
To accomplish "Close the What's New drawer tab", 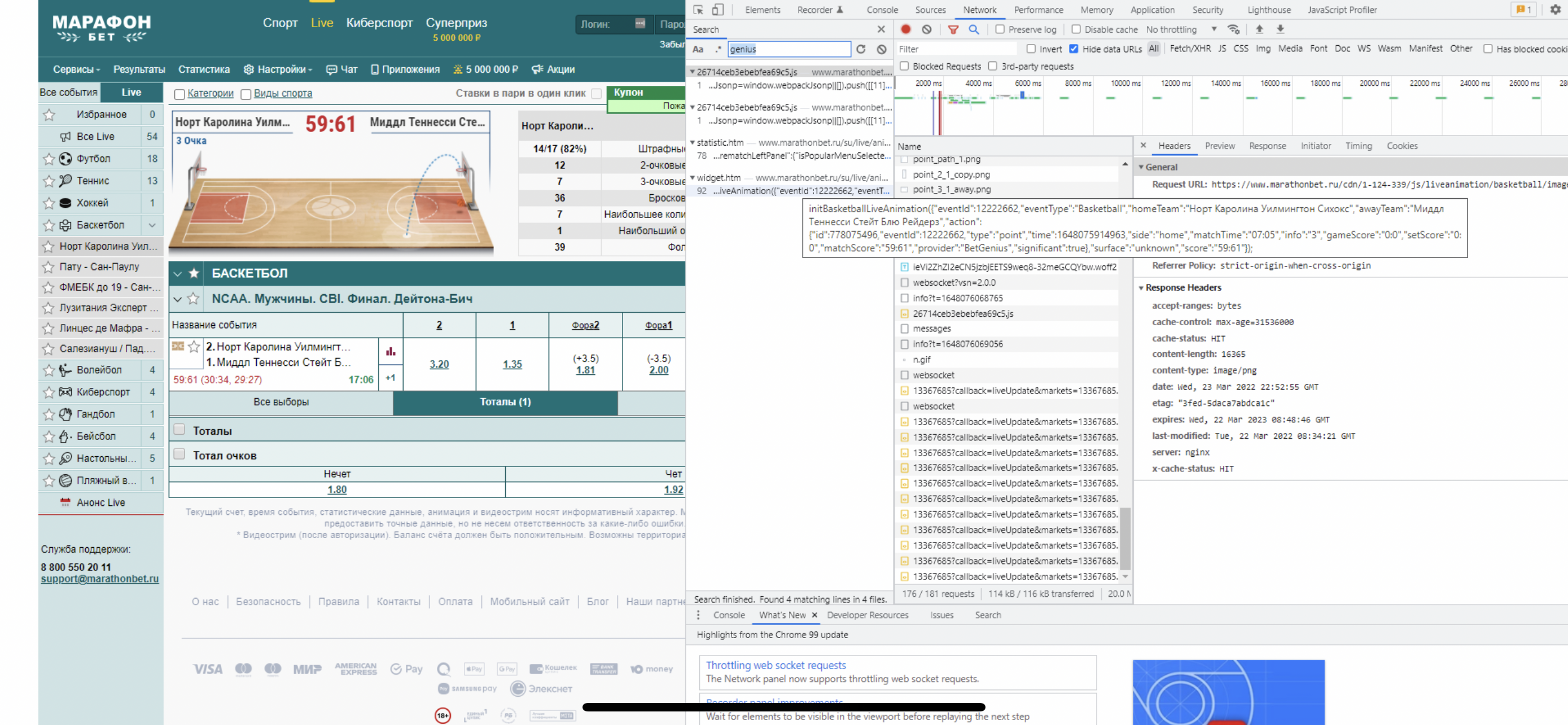I will (814, 615).
